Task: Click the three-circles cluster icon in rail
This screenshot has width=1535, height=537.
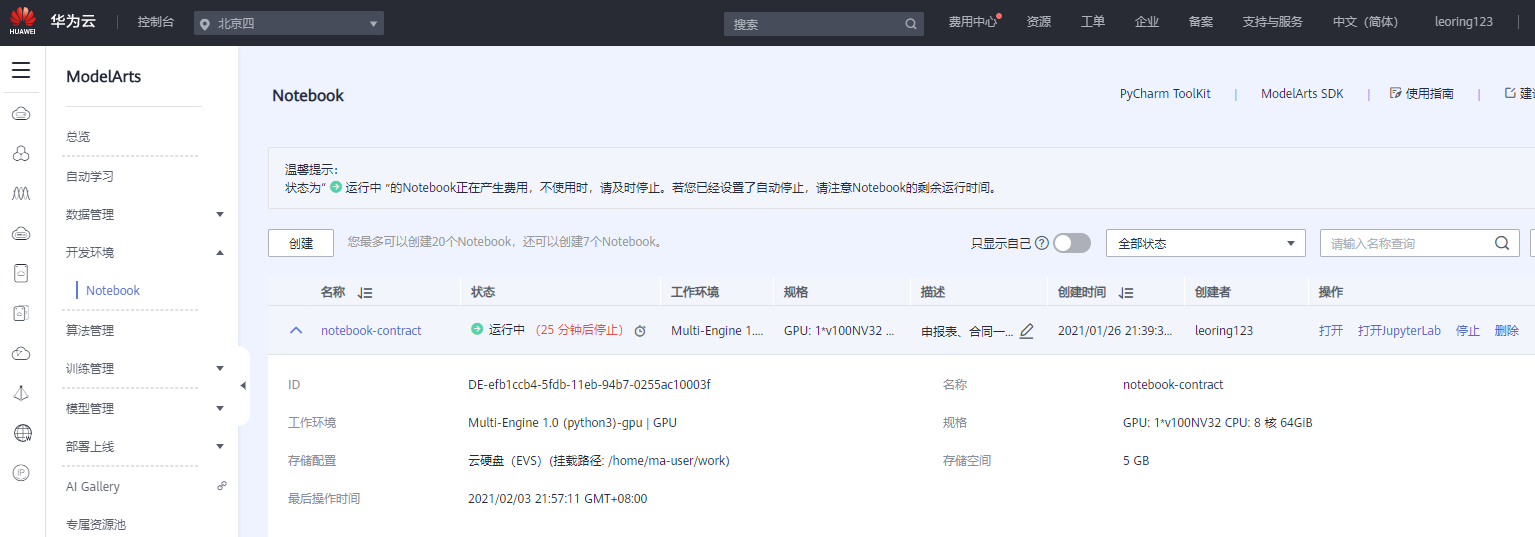Action: (x=21, y=153)
